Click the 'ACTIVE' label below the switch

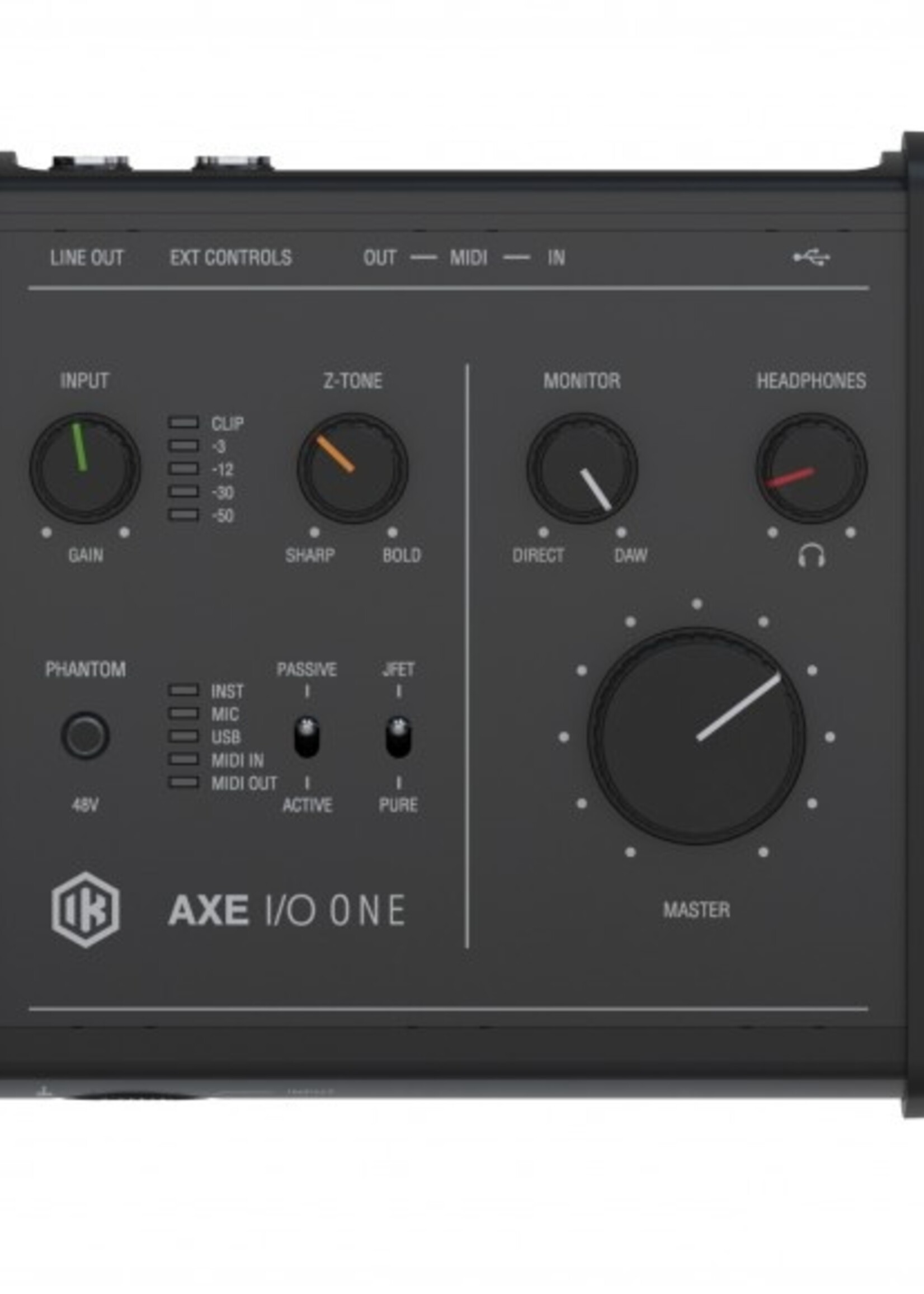pyautogui.click(x=307, y=804)
